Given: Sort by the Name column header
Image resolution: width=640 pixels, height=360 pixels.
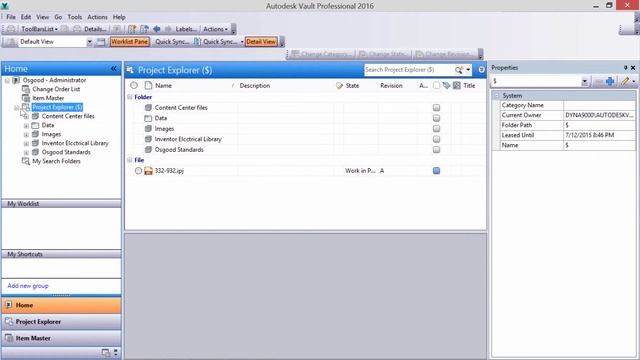Looking at the screenshot, I should (163, 86).
